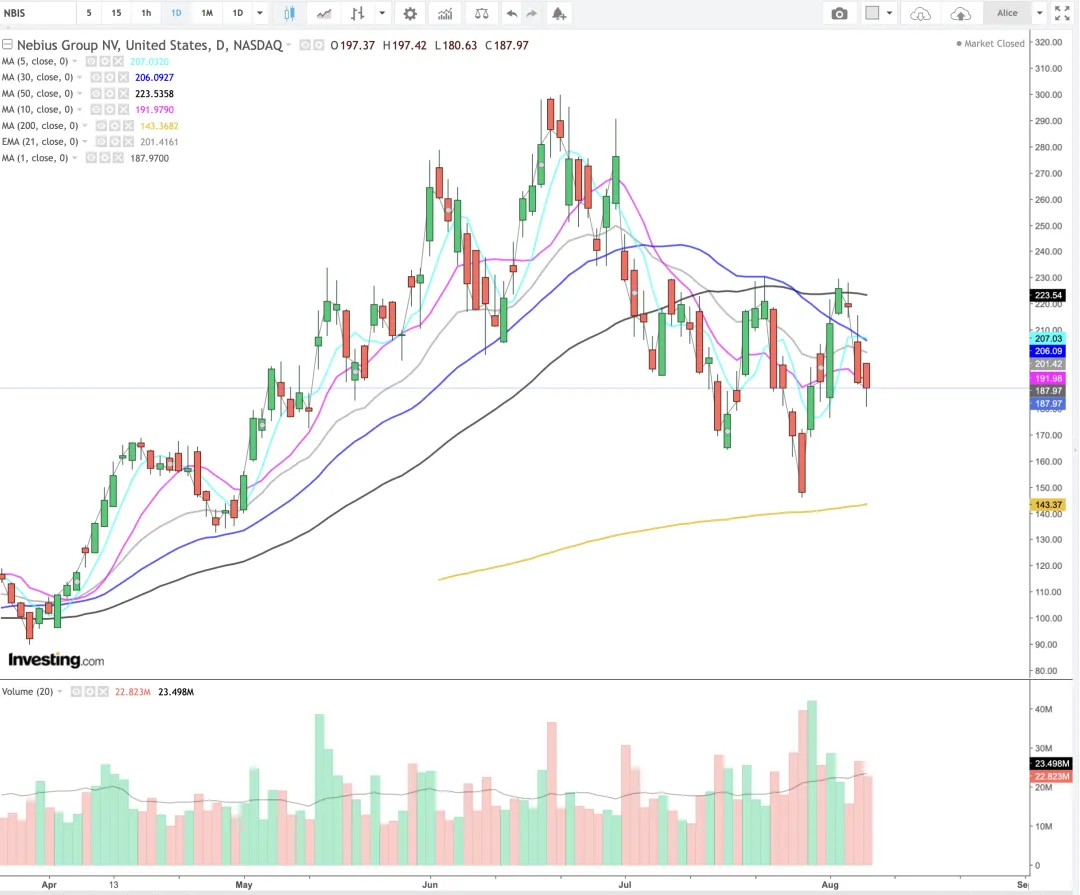Select the 1h interval
Image resolution: width=1080 pixels, height=895 pixels.
point(146,13)
